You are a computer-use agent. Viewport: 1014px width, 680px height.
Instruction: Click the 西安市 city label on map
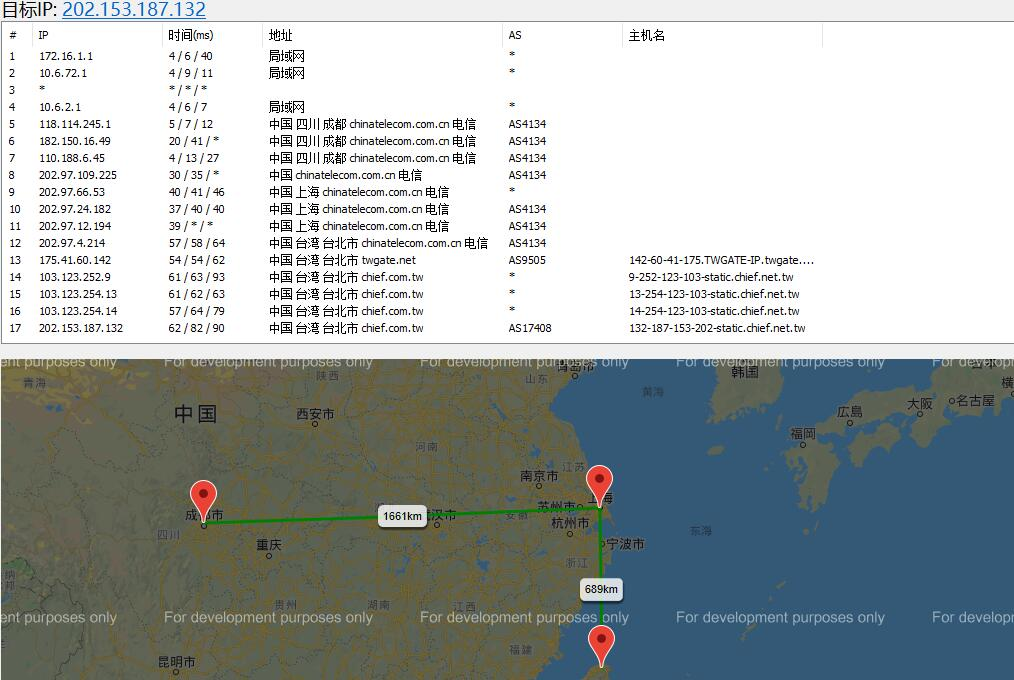pos(315,414)
